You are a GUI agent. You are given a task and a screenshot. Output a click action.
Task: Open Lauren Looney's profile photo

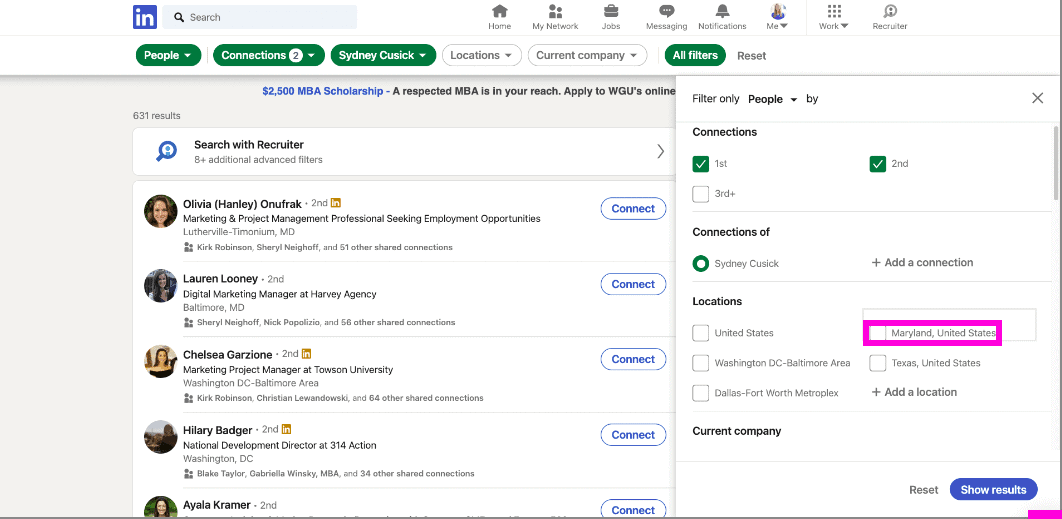(x=161, y=286)
